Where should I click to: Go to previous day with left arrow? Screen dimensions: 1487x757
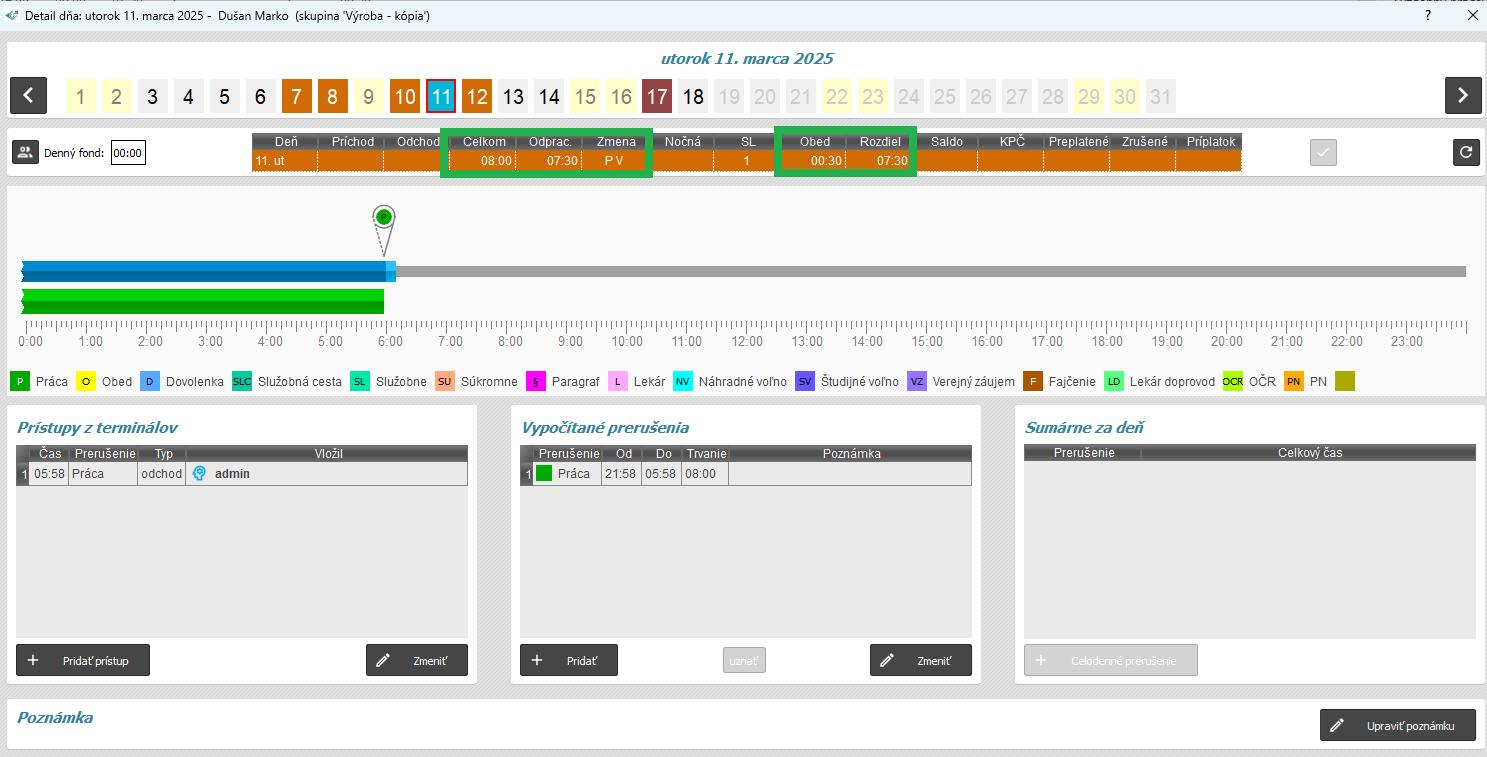[28, 96]
